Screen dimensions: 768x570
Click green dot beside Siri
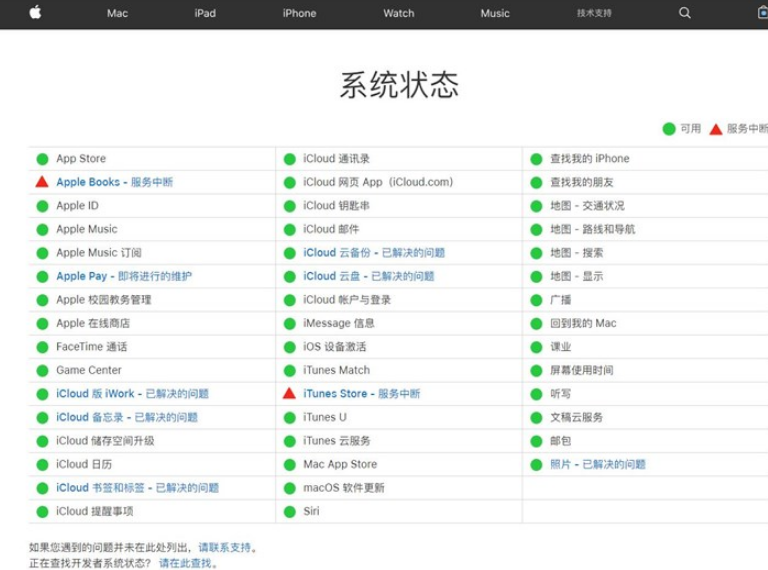290,511
